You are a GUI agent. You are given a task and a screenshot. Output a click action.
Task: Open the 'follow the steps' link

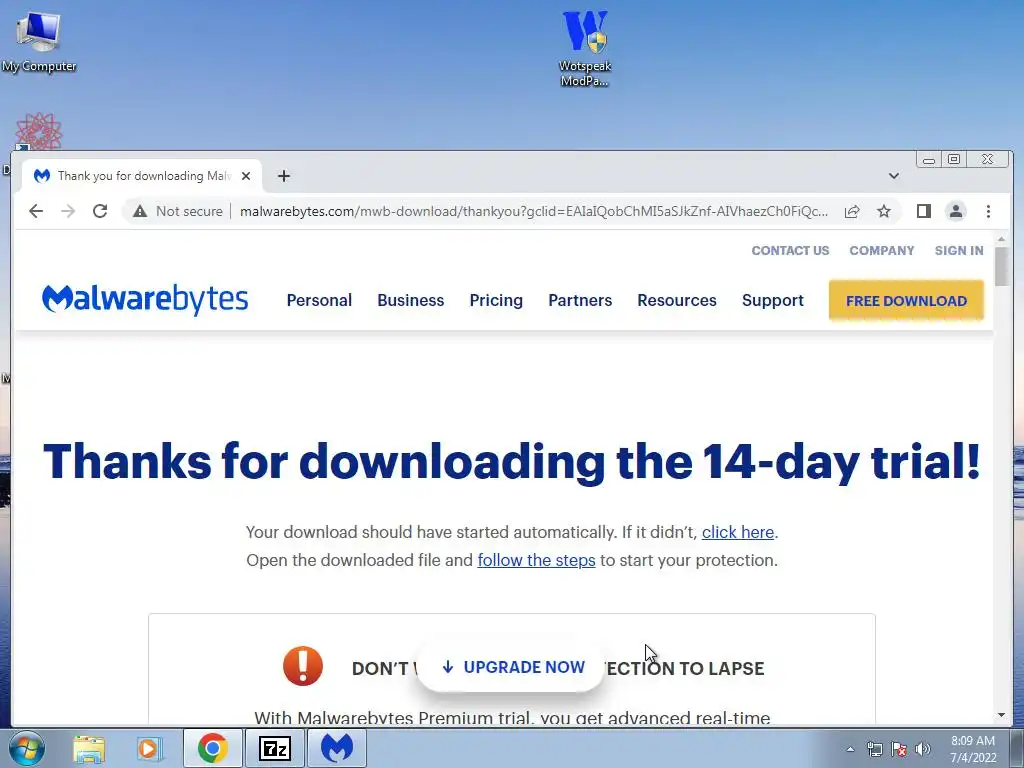point(536,560)
